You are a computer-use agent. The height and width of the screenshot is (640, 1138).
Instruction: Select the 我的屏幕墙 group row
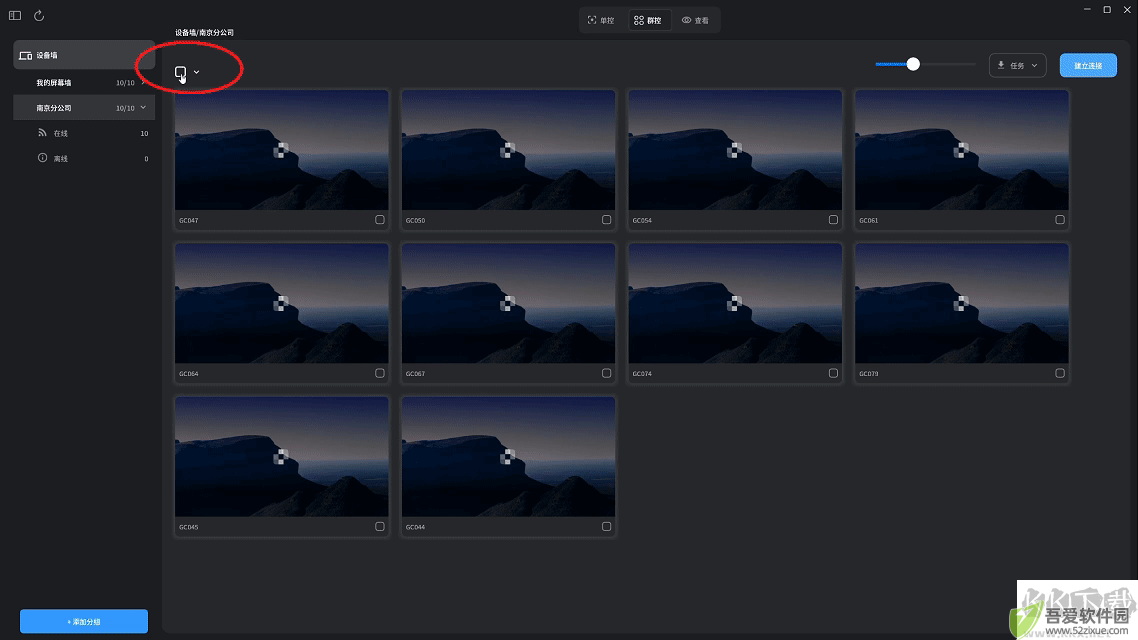pyautogui.click(x=83, y=83)
